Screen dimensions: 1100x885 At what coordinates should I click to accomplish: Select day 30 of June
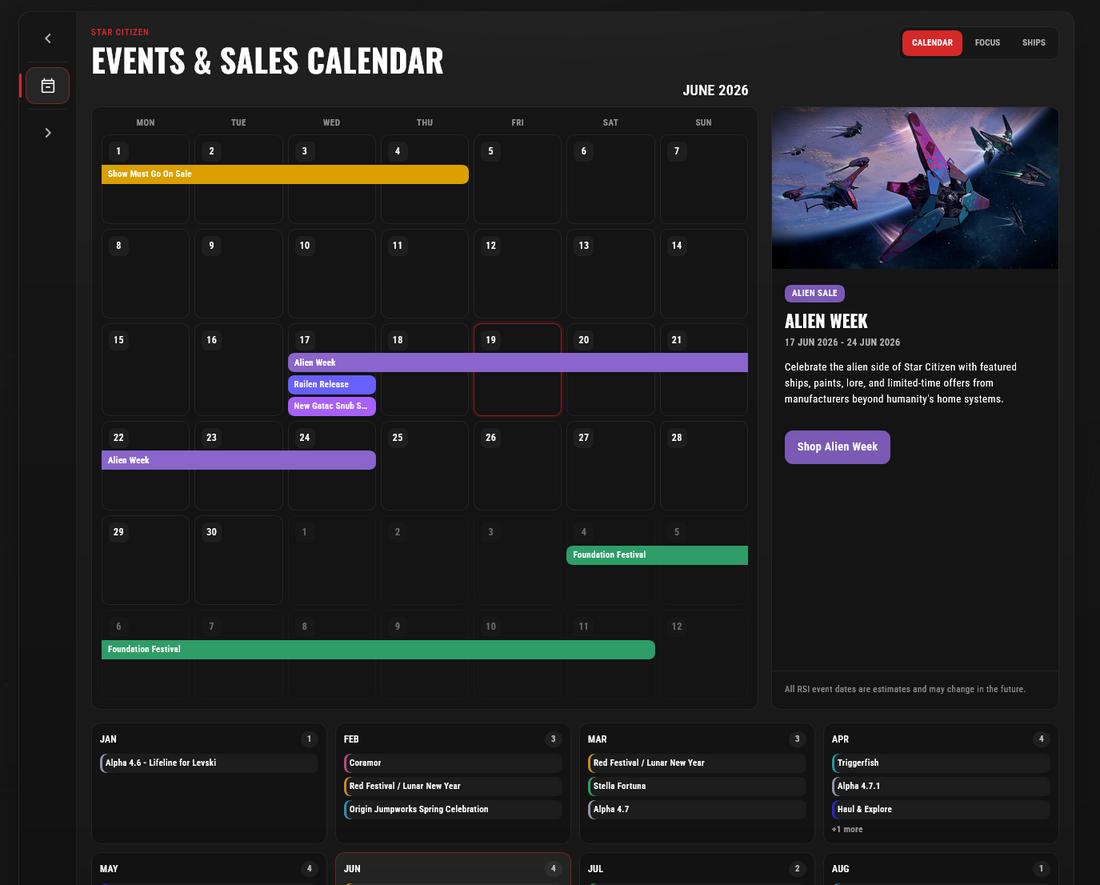point(239,560)
